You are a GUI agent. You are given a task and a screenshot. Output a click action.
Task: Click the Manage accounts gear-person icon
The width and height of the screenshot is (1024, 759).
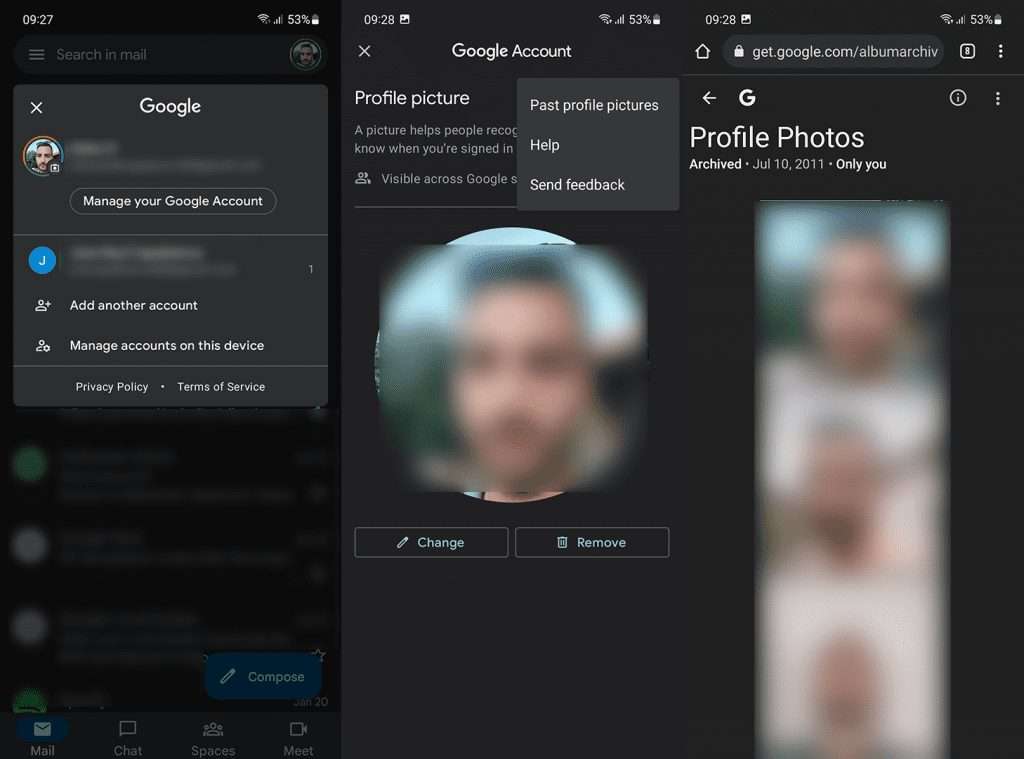point(43,346)
